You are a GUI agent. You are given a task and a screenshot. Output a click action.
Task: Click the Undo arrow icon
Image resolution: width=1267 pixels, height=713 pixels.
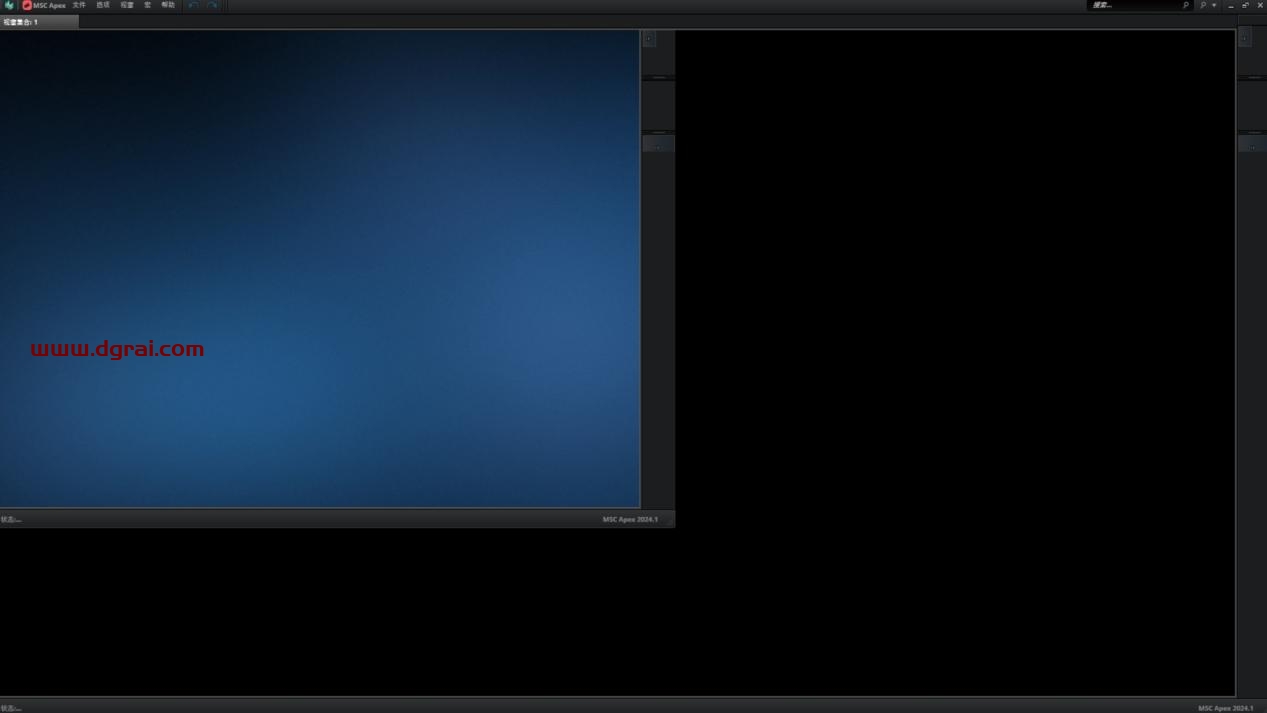(194, 5)
